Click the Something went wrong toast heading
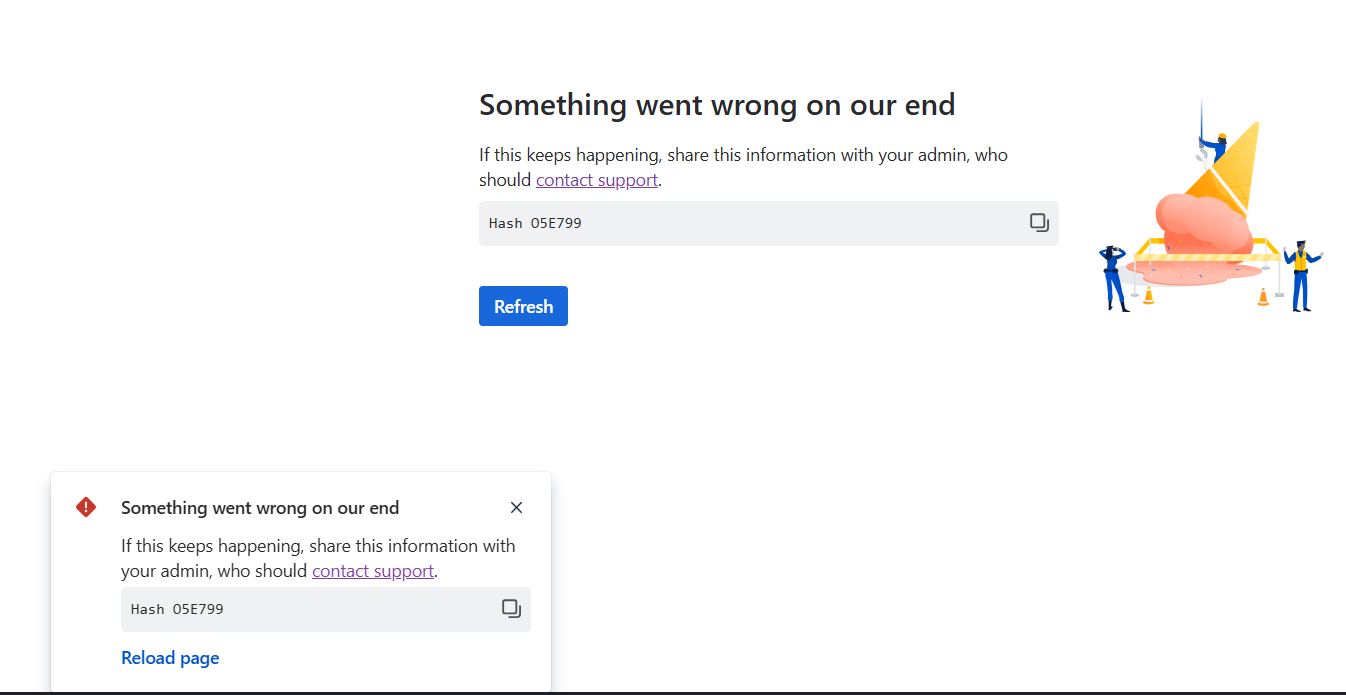 261,507
